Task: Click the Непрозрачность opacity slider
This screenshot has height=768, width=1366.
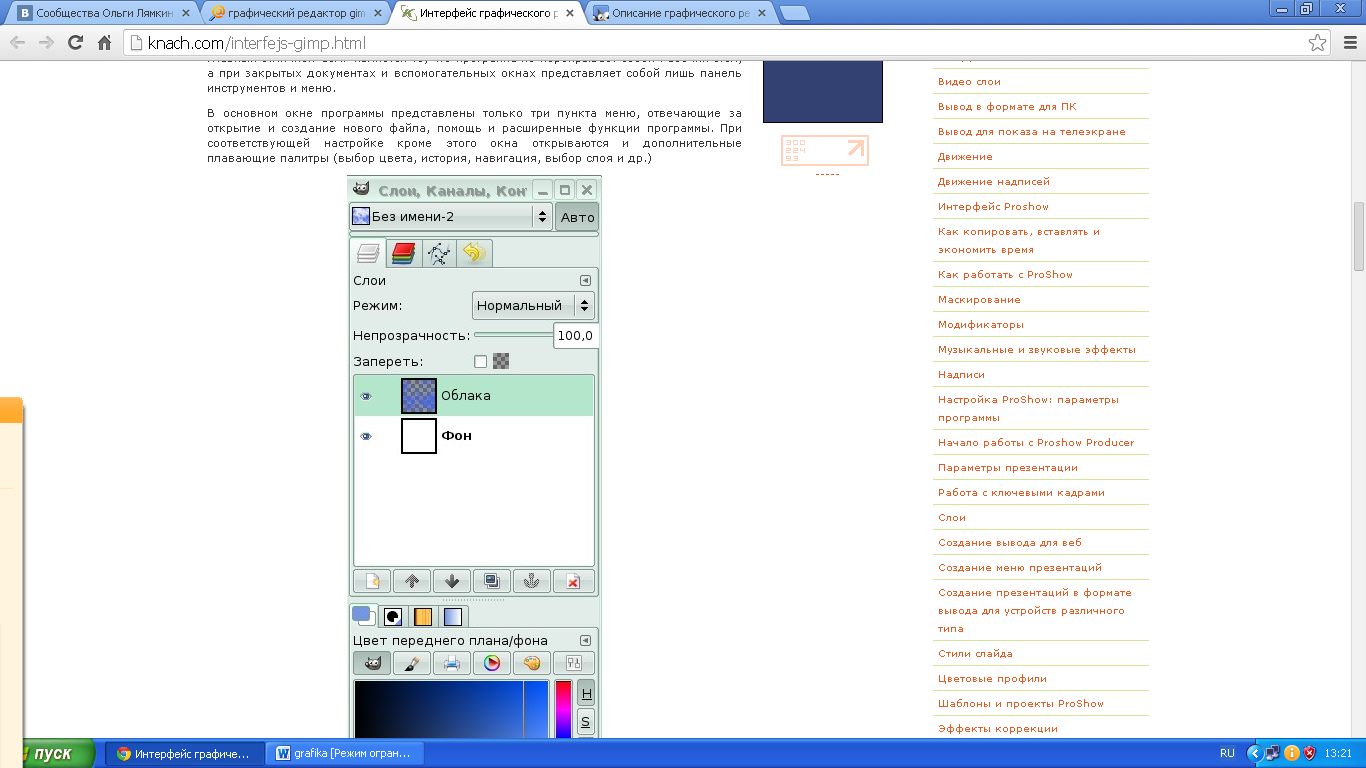Action: coord(513,335)
